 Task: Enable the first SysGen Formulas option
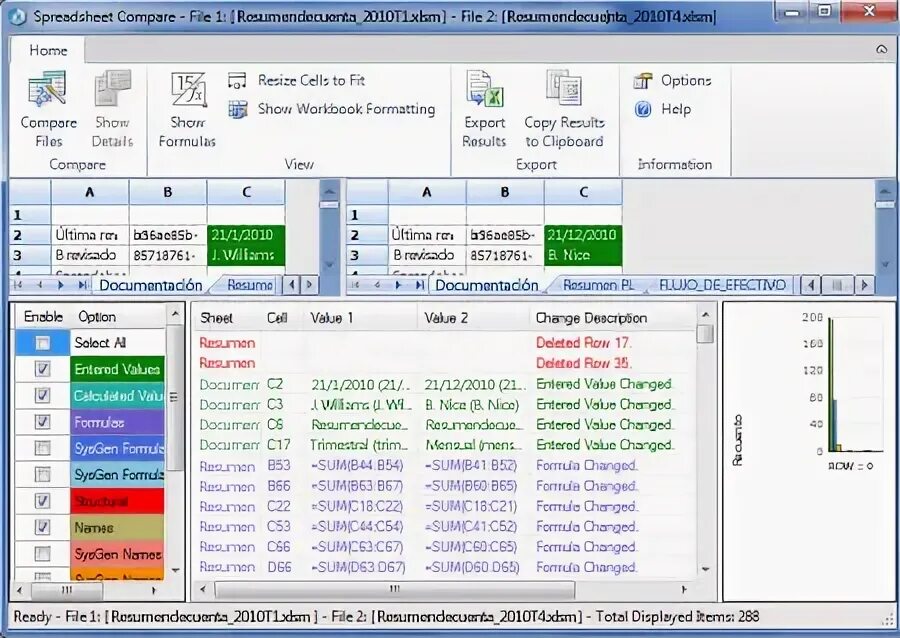point(42,448)
